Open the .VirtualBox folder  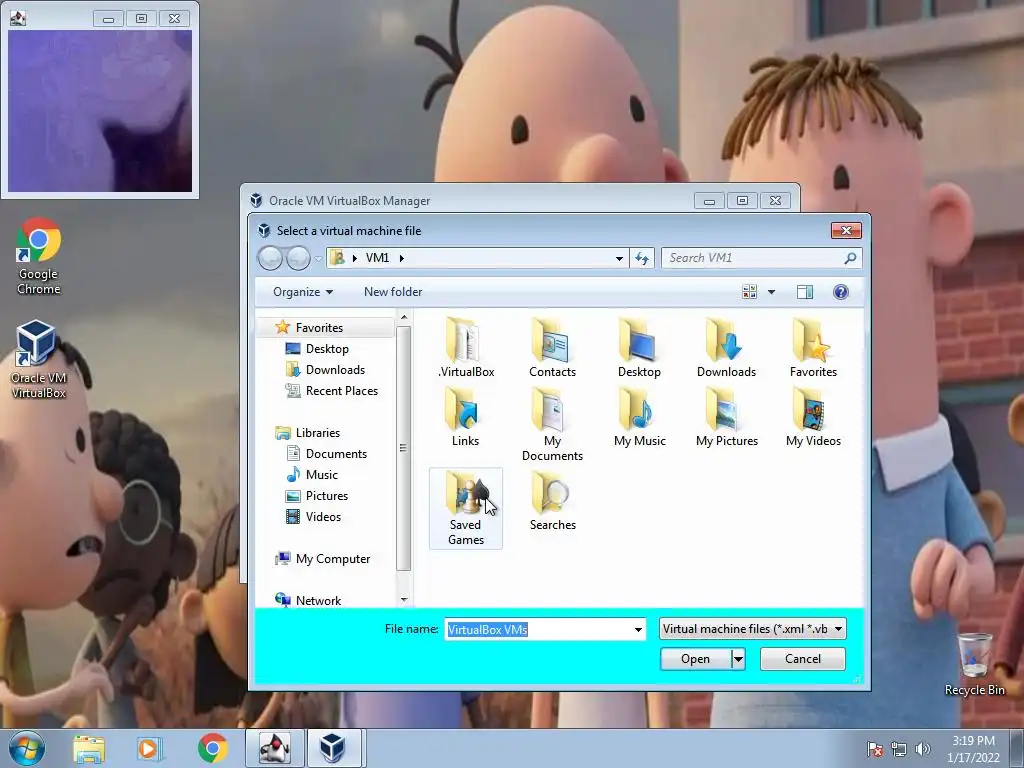pos(466,347)
